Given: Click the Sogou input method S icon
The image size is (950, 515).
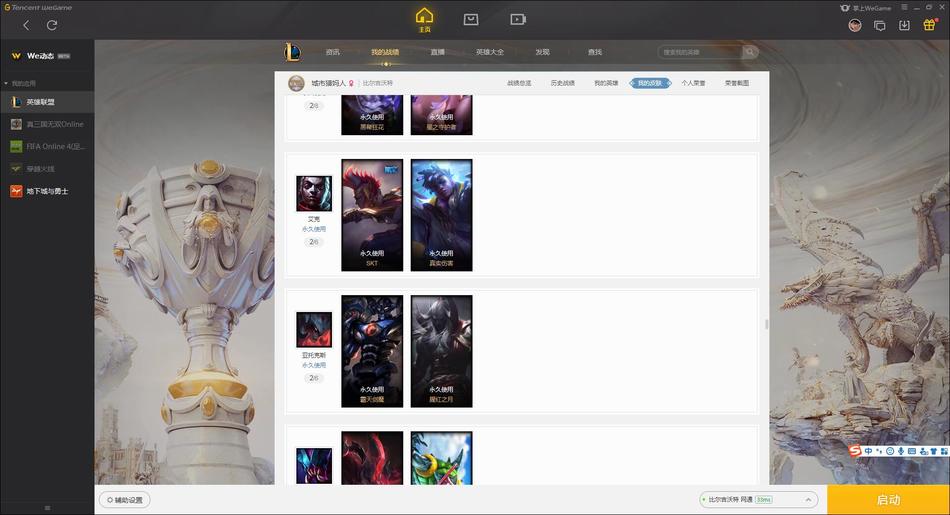Looking at the screenshot, I should point(855,451).
